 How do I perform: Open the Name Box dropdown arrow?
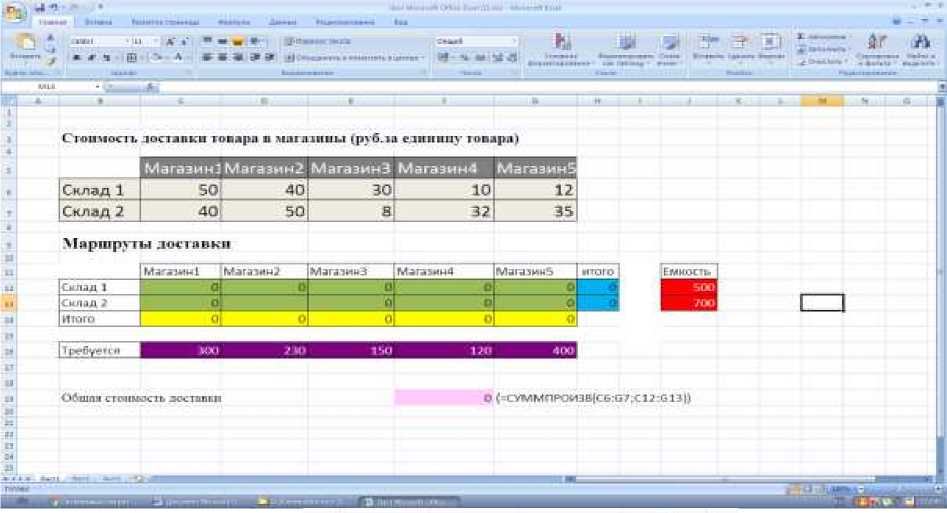[x=98, y=87]
